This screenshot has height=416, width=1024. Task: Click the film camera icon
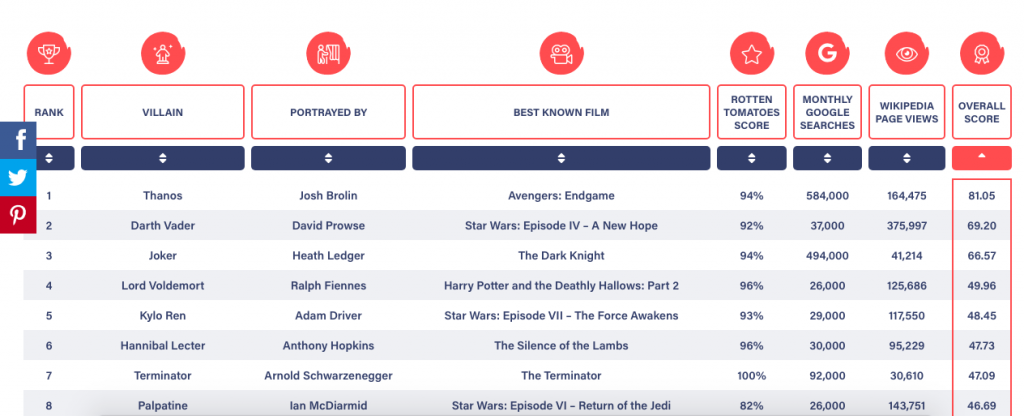(x=560, y=52)
